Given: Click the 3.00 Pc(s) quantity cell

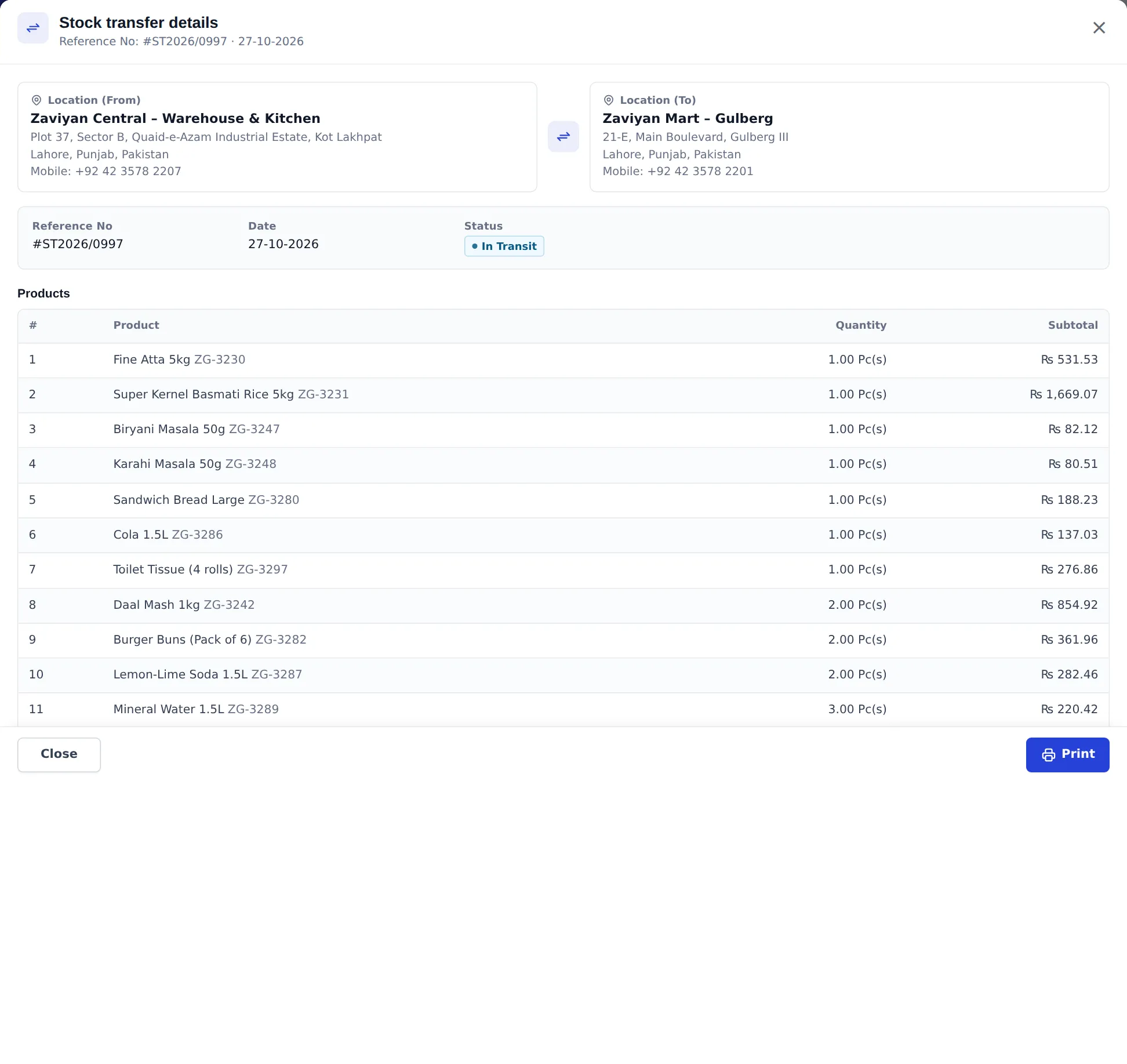Looking at the screenshot, I should click(x=857, y=709).
